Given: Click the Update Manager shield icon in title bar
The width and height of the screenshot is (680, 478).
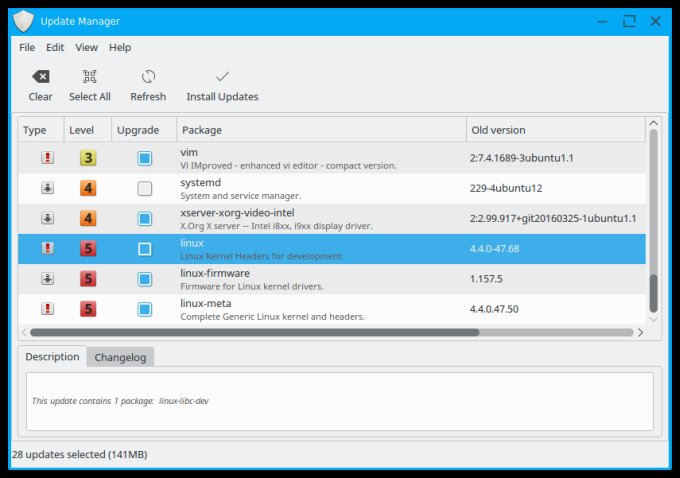Looking at the screenshot, I should click(23, 20).
